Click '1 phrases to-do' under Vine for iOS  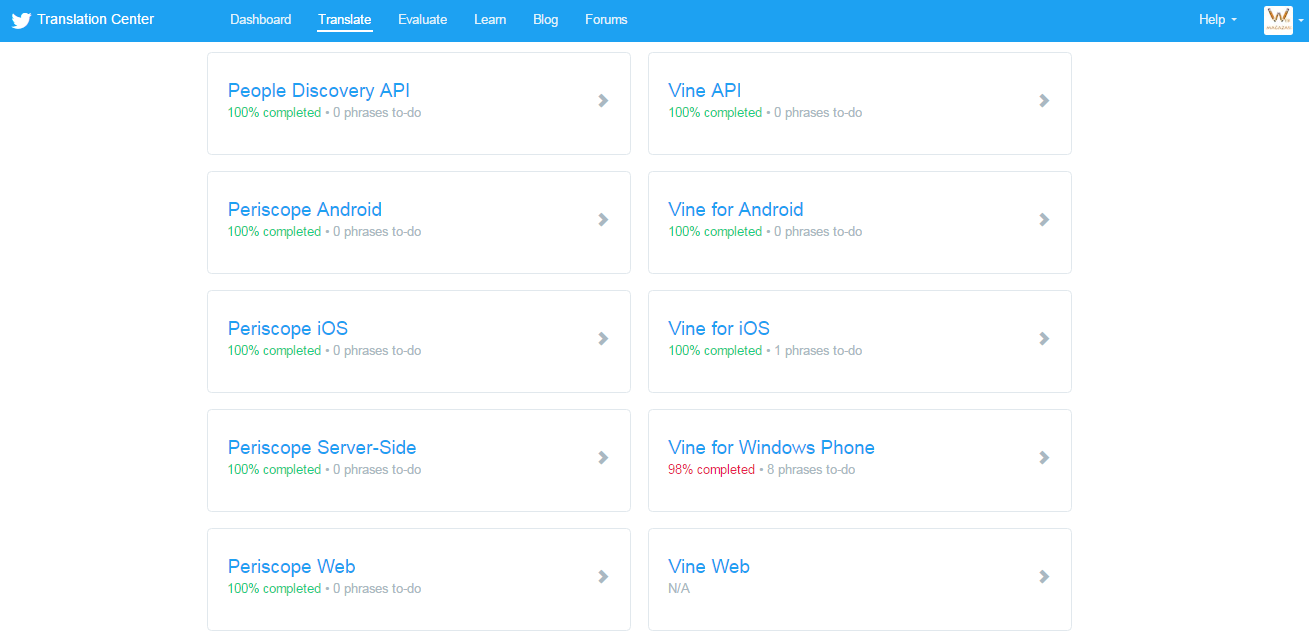(x=818, y=351)
